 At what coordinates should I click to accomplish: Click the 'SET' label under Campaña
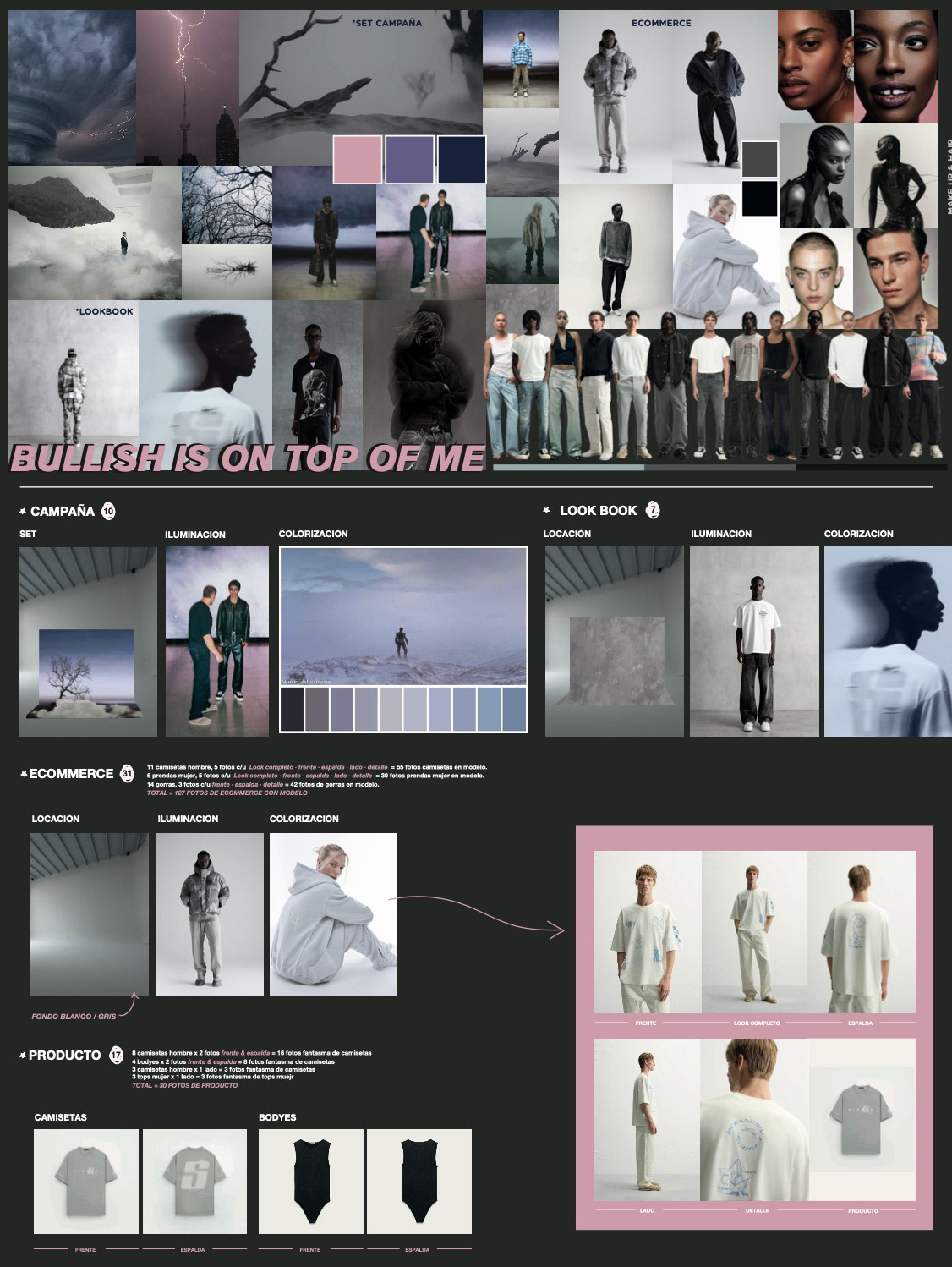click(28, 534)
